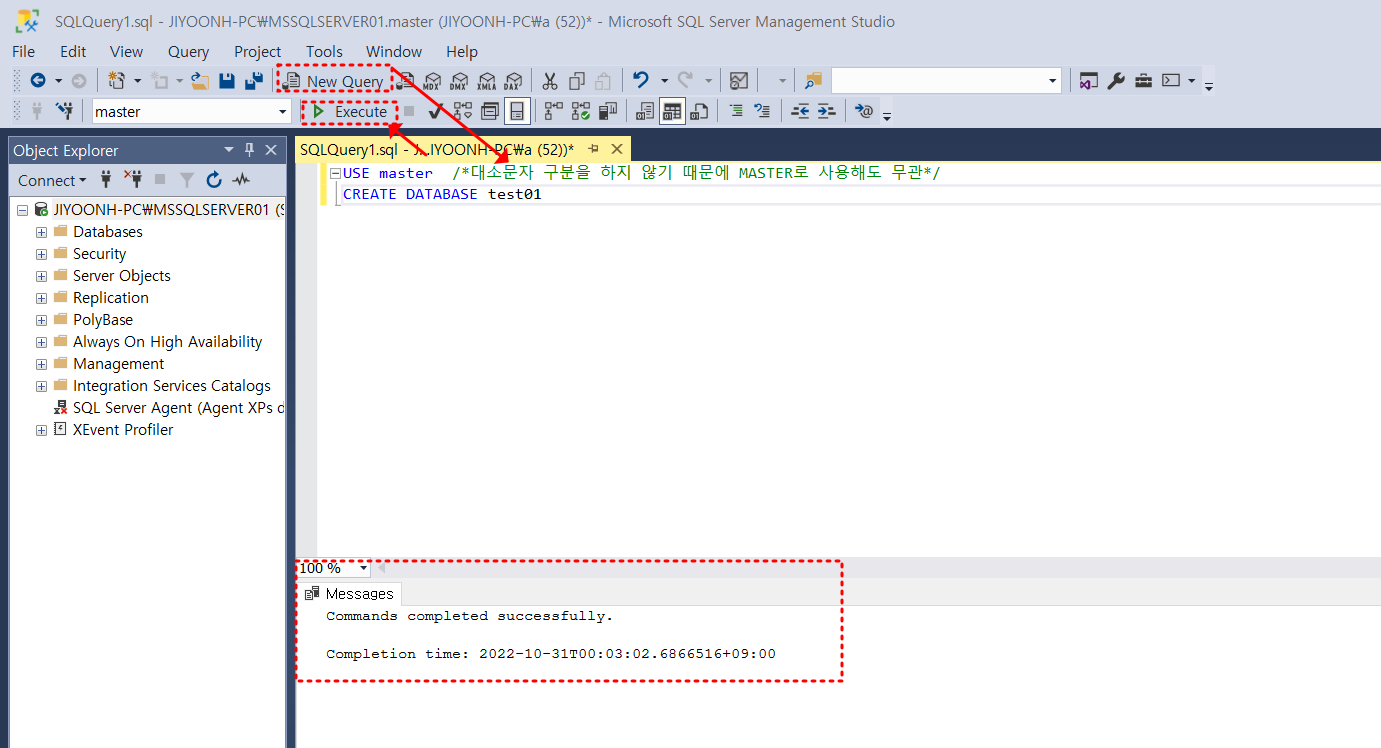Click Connect Object Explorer plug icon
Image resolution: width=1381 pixels, height=748 pixels.
point(106,180)
